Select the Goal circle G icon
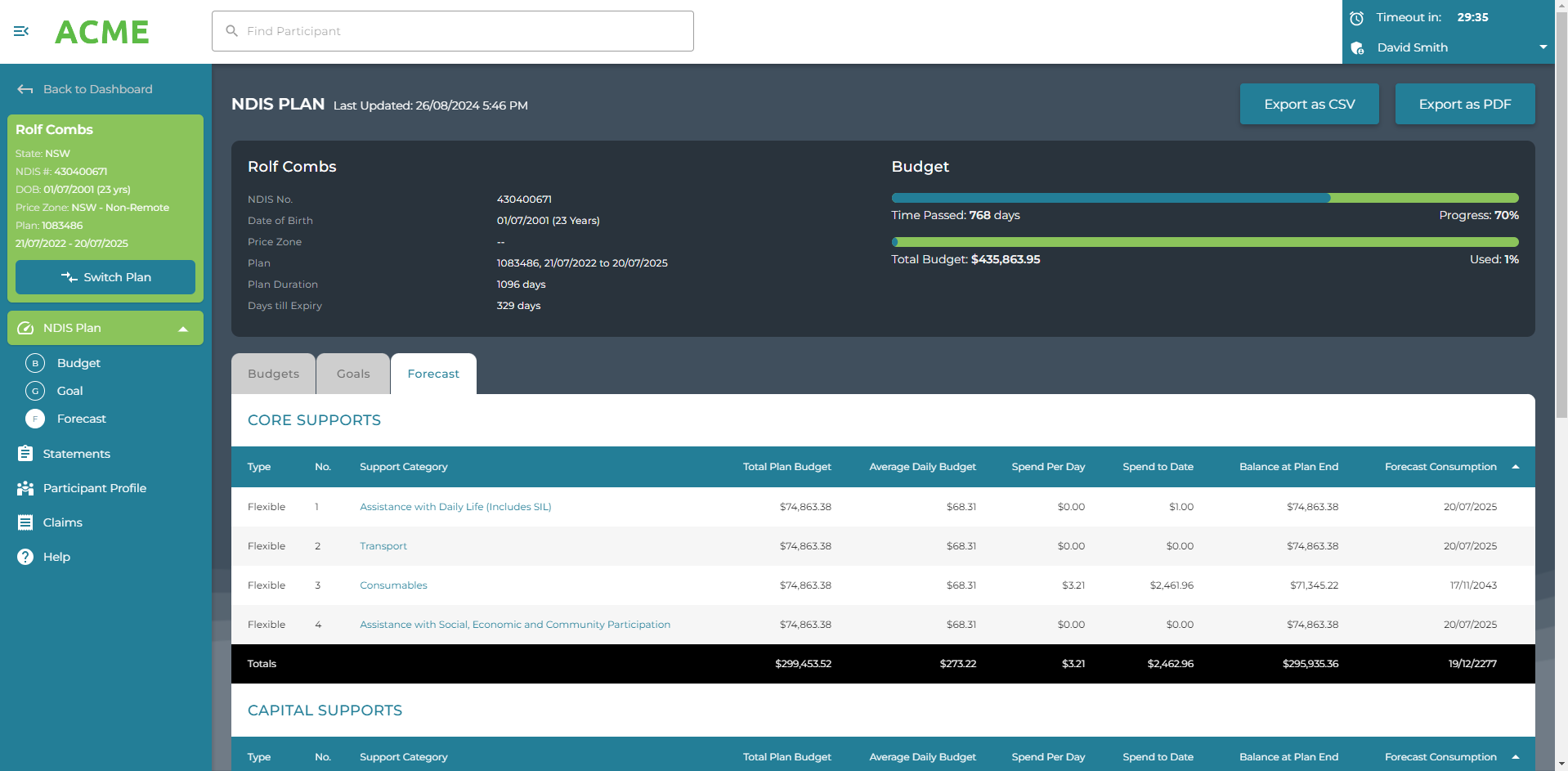1568x771 pixels. click(35, 391)
